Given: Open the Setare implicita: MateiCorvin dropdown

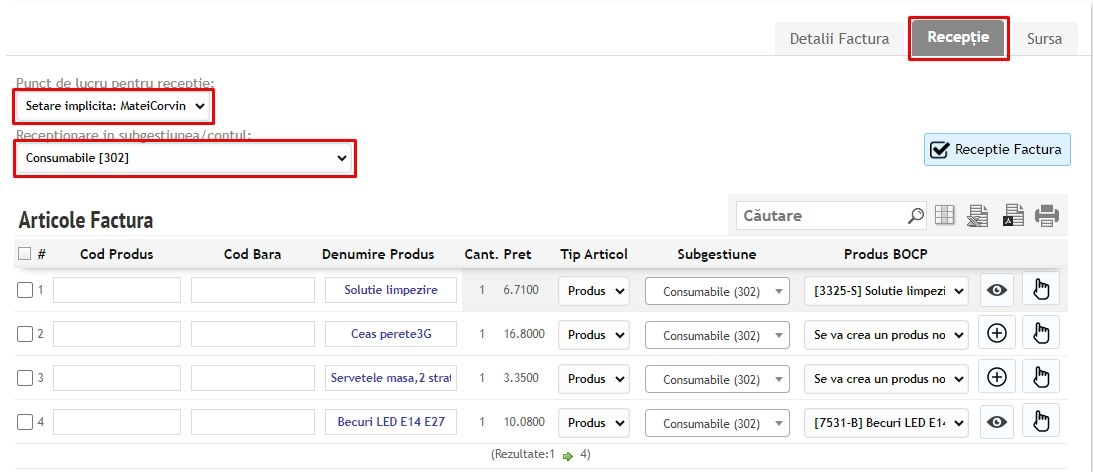Looking at the screenshot, I should tap(115, 105).
